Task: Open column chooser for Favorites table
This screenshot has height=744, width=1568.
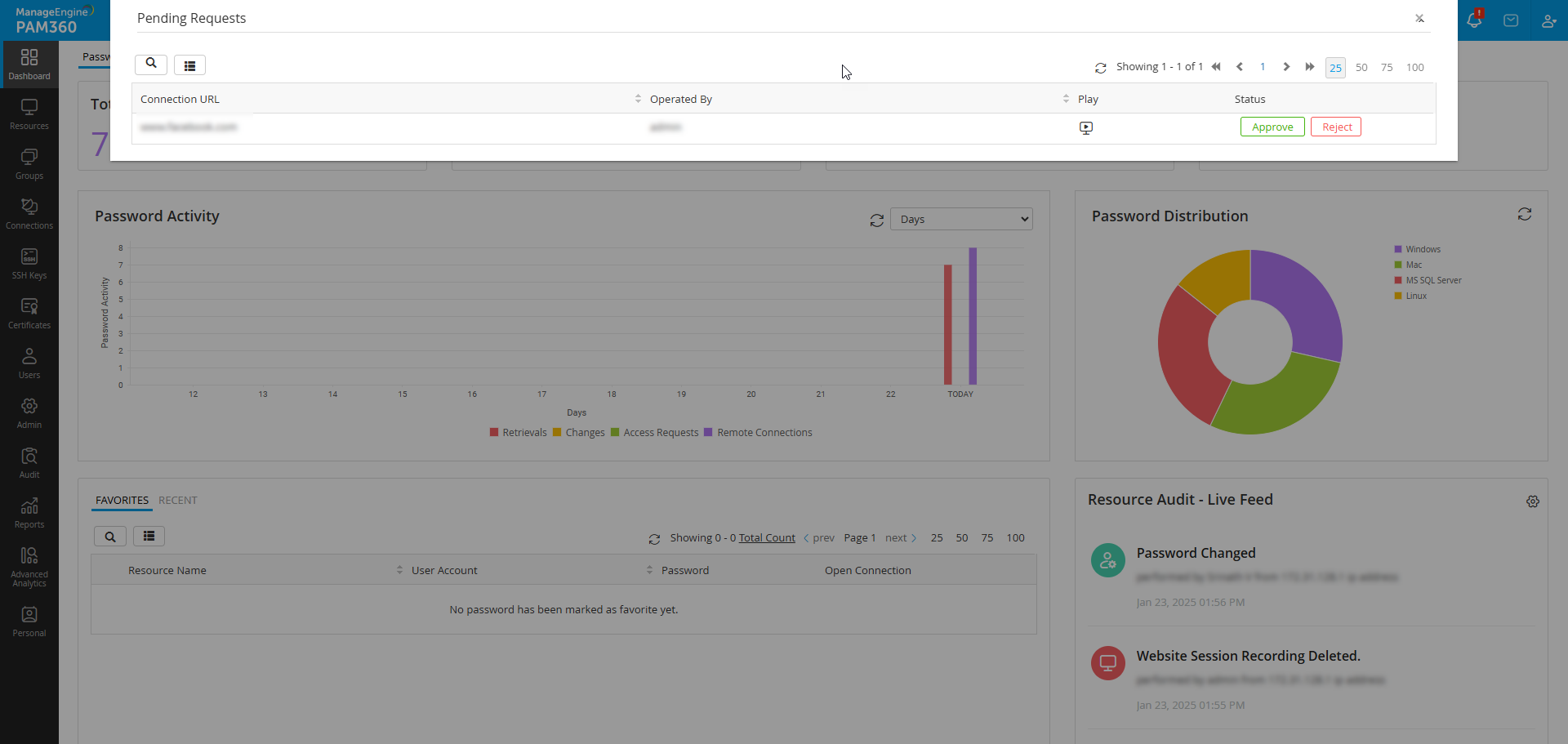Action: [x=149, y=537]
